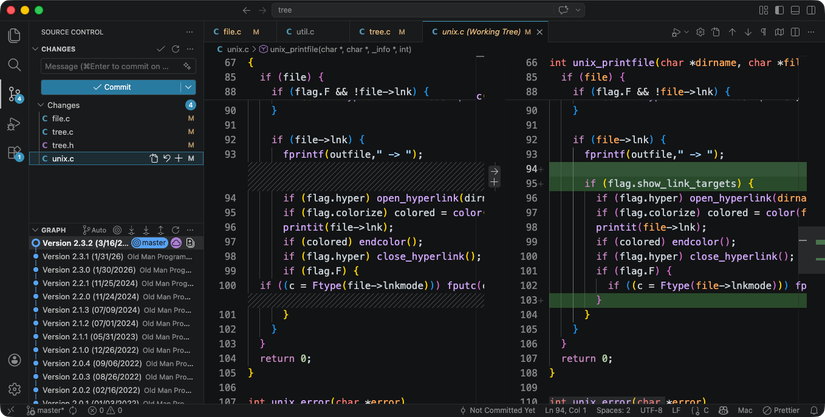Open the Extensions view icon
The height and width of the screenshot is (417, 825).
[x=15, y=153]
